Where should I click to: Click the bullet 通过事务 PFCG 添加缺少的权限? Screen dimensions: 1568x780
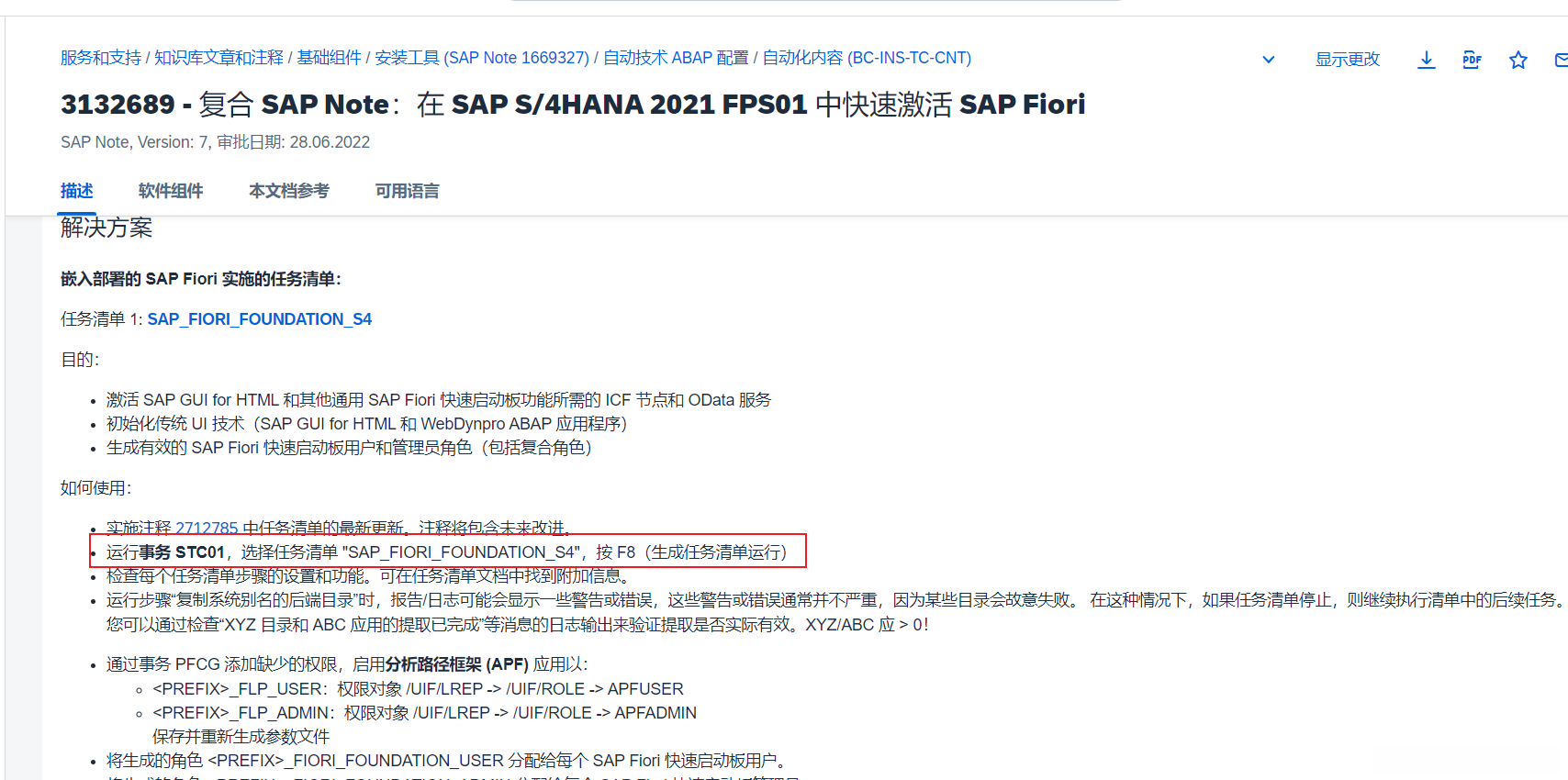347,664
